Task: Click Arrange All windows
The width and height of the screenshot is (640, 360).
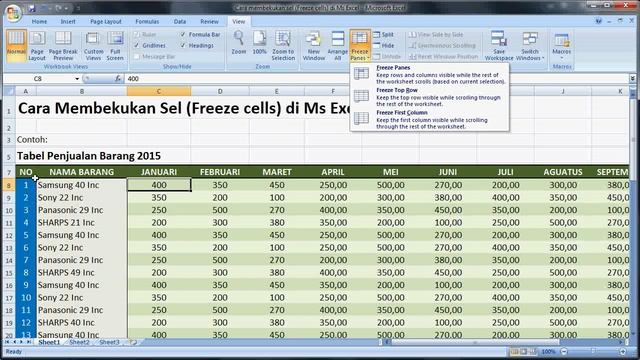Action: click(x=338, y=45)
